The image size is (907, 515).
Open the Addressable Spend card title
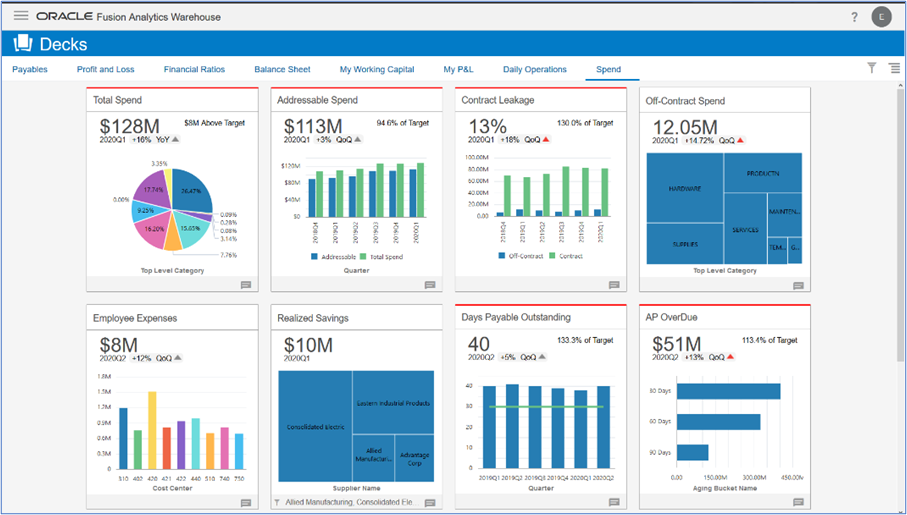coord(317,100)
